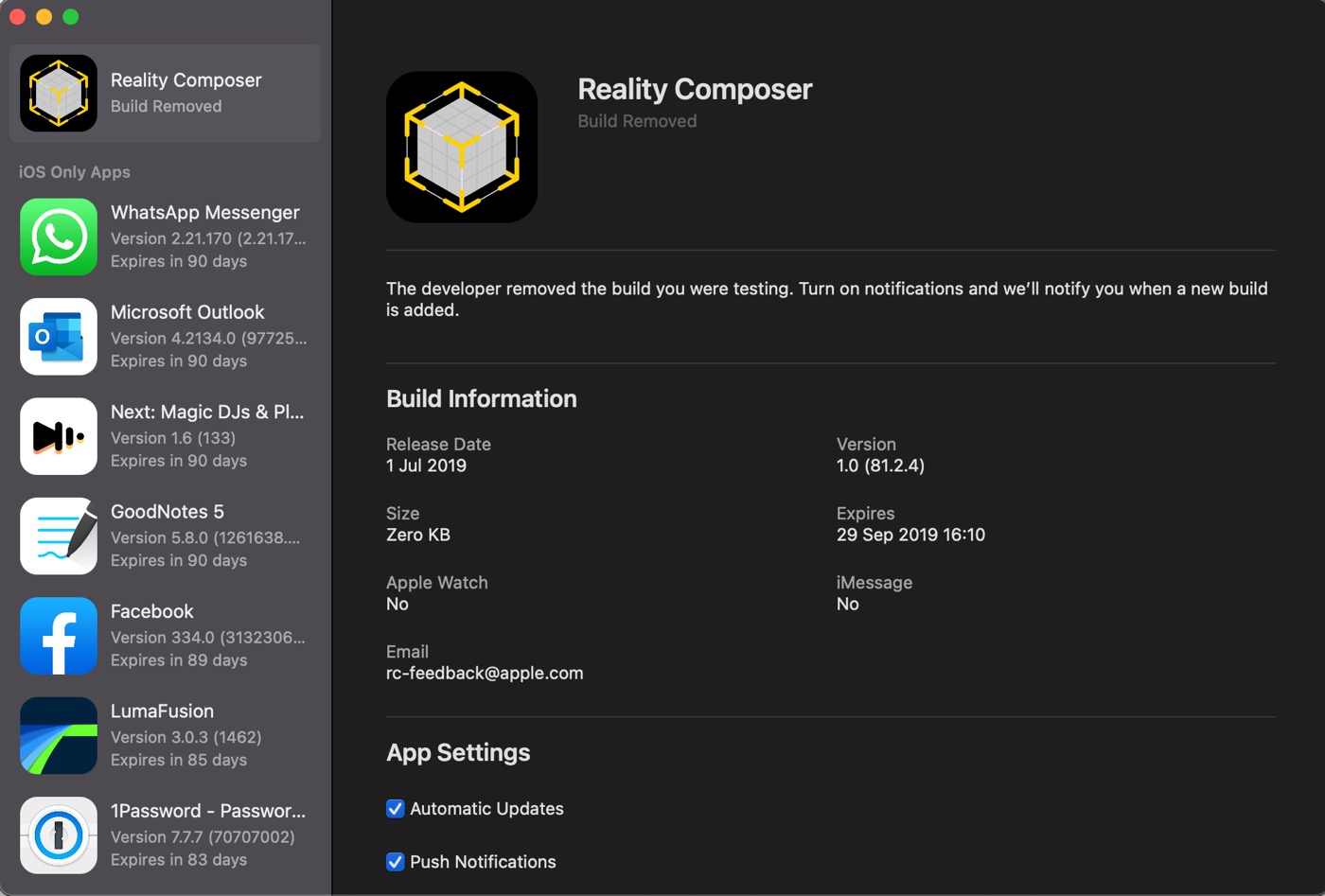Click 'Version 4.2134.0' under Microsoft Outlook

tap(208, 338)
